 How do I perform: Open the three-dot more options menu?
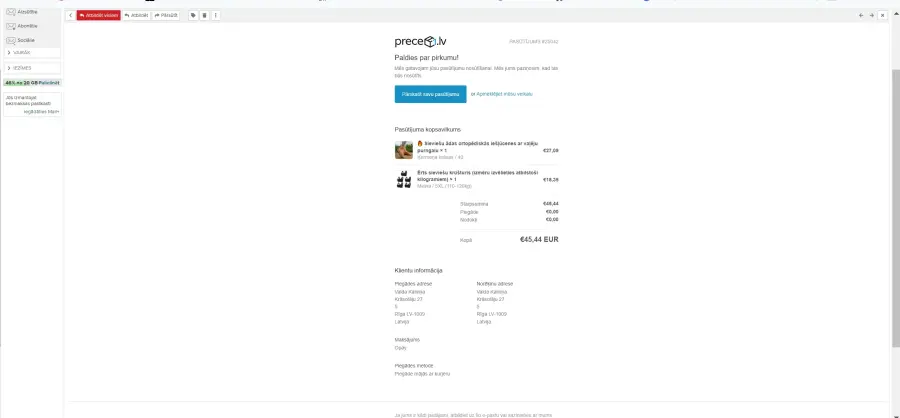(216, 16)
